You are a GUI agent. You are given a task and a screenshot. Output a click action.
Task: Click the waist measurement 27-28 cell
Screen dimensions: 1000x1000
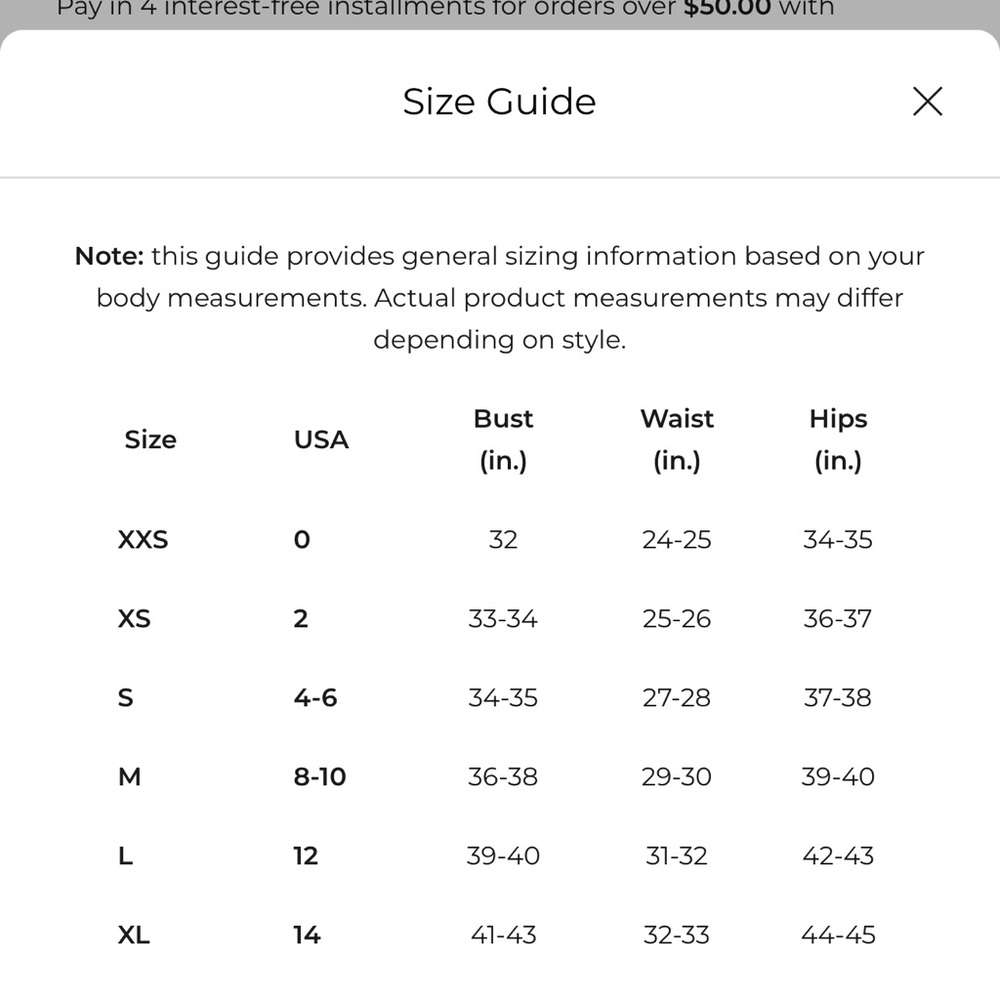(677, 698)
